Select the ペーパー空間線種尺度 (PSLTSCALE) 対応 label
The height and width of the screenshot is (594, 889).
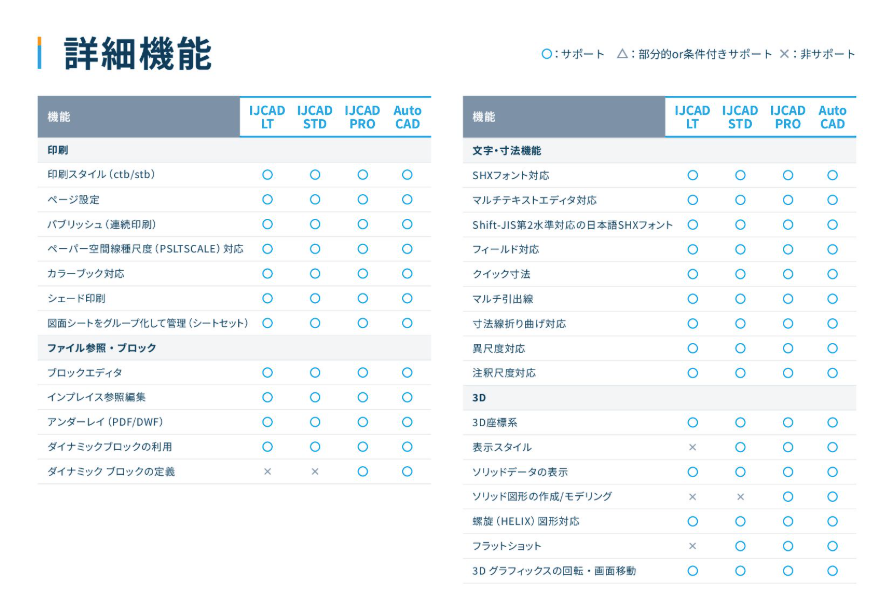[x=145, y=249]
